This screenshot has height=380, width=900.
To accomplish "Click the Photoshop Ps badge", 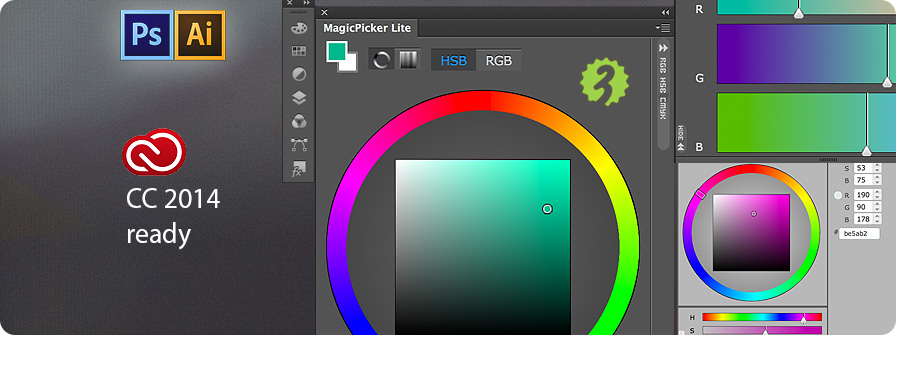I will tap(147, 35).
